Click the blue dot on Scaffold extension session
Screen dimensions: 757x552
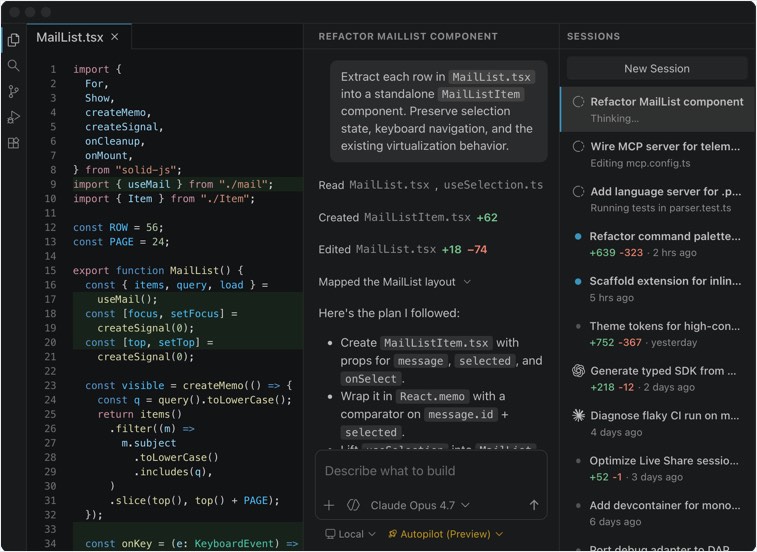click(x=578, y=281)
